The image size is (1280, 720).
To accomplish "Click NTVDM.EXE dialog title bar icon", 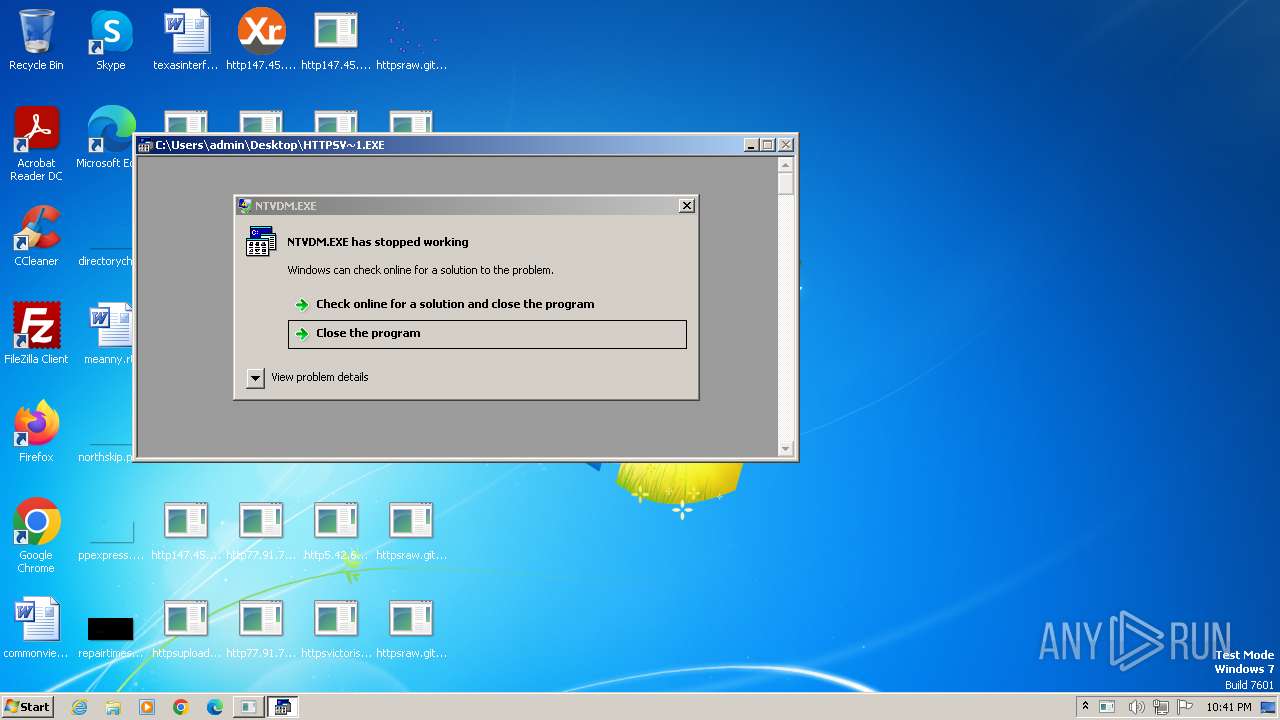I will click(245, 206).
